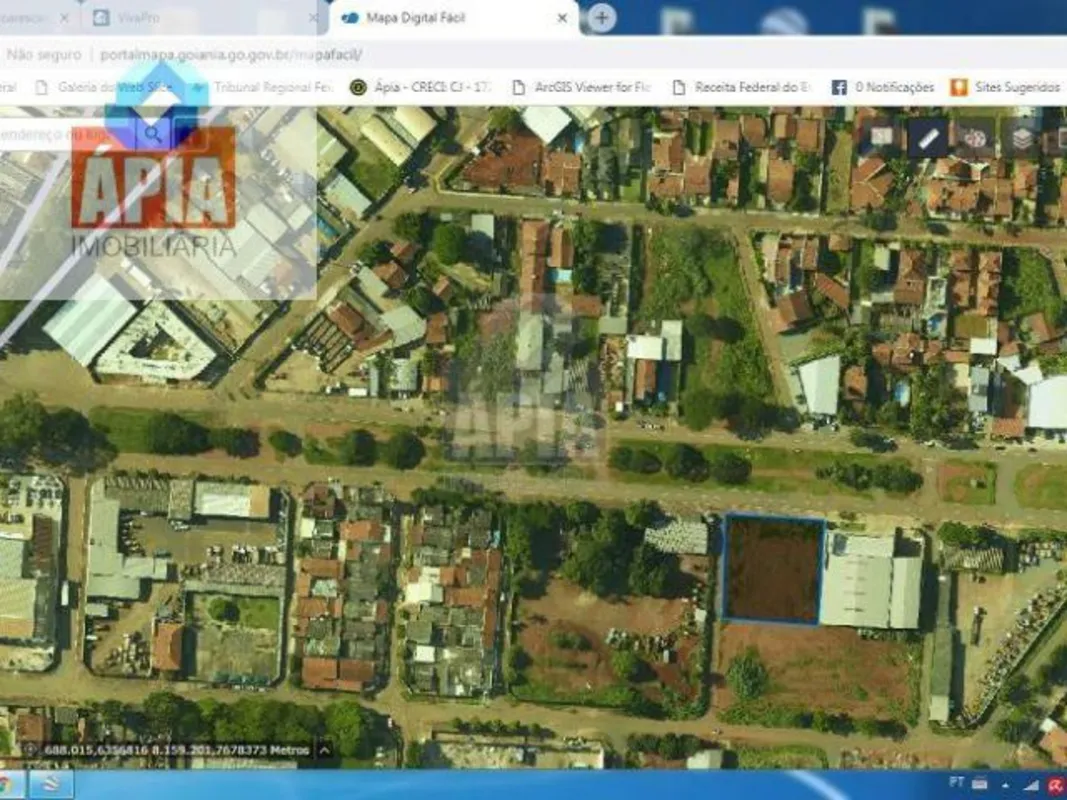Focus the endereço search input field
The height and width of the screenshot is (800, 1067).
pyautogui.click(x=67, y=135)
